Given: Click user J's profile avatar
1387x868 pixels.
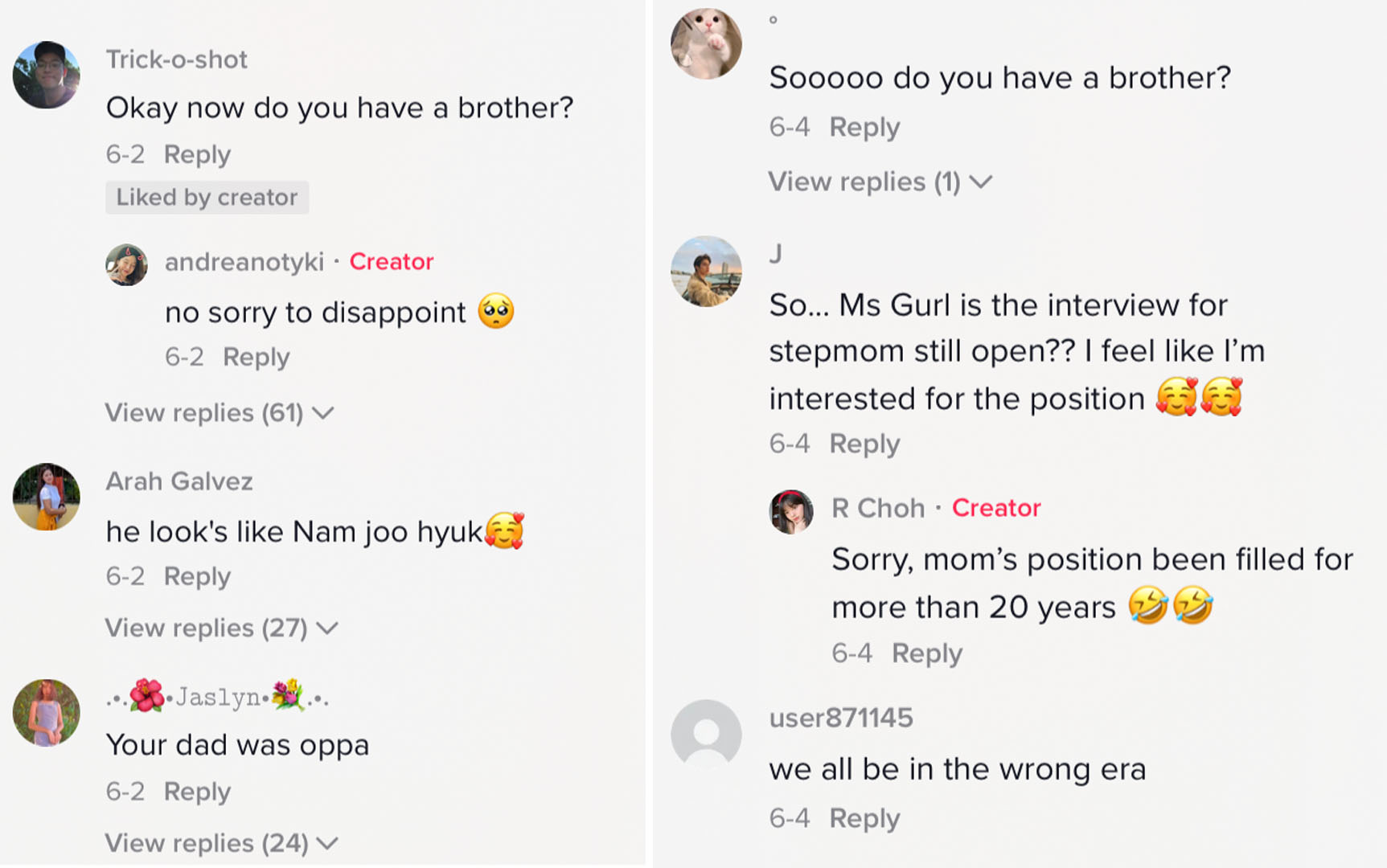Looking at the screenshot, I should [x=706, y=271].
